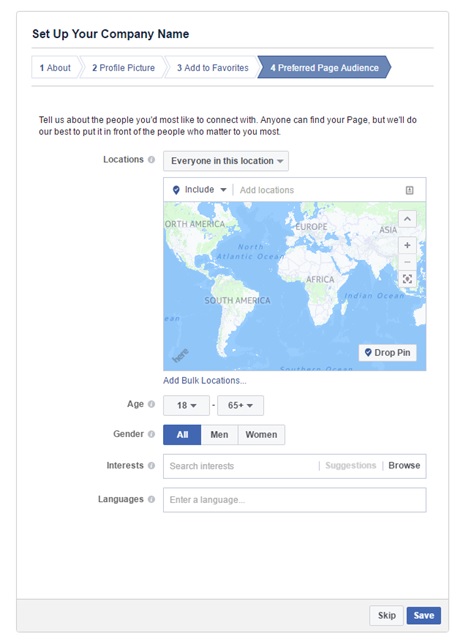Open the Include dropdown

201,190
